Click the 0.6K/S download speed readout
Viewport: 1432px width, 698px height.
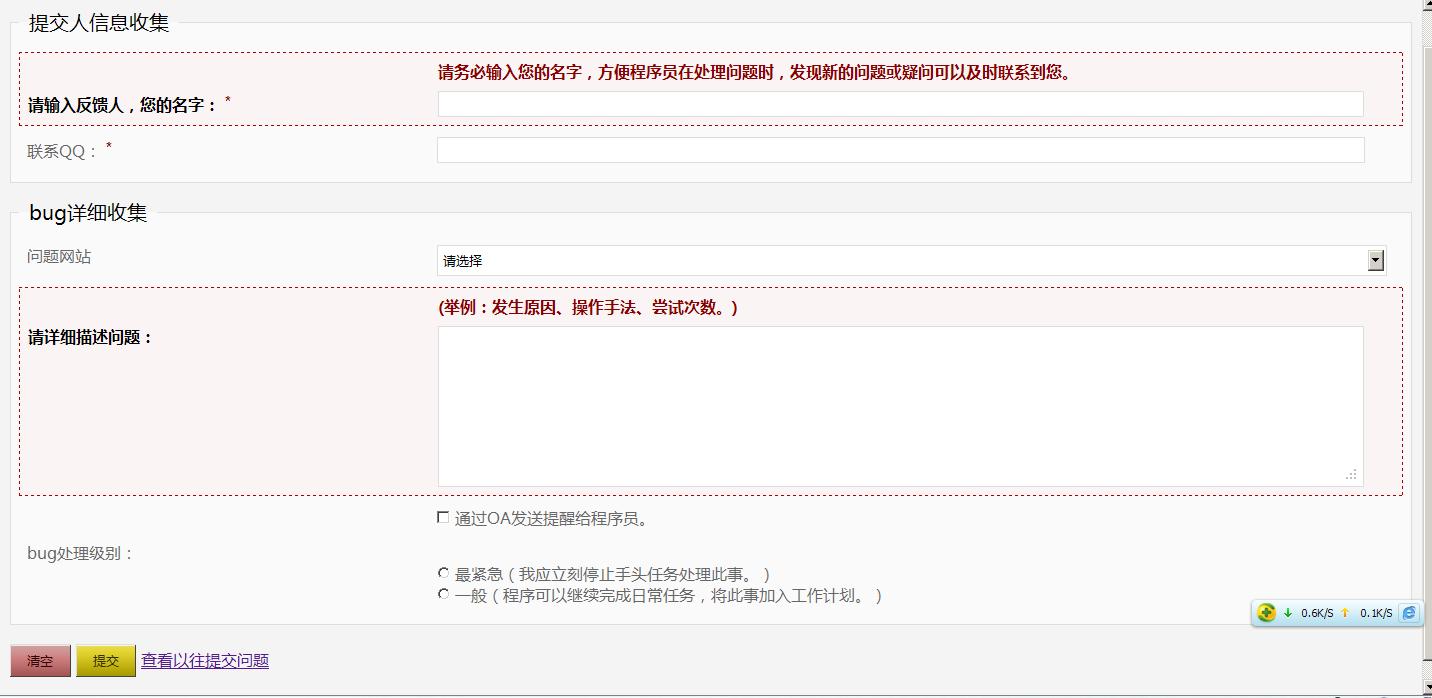1317,614
